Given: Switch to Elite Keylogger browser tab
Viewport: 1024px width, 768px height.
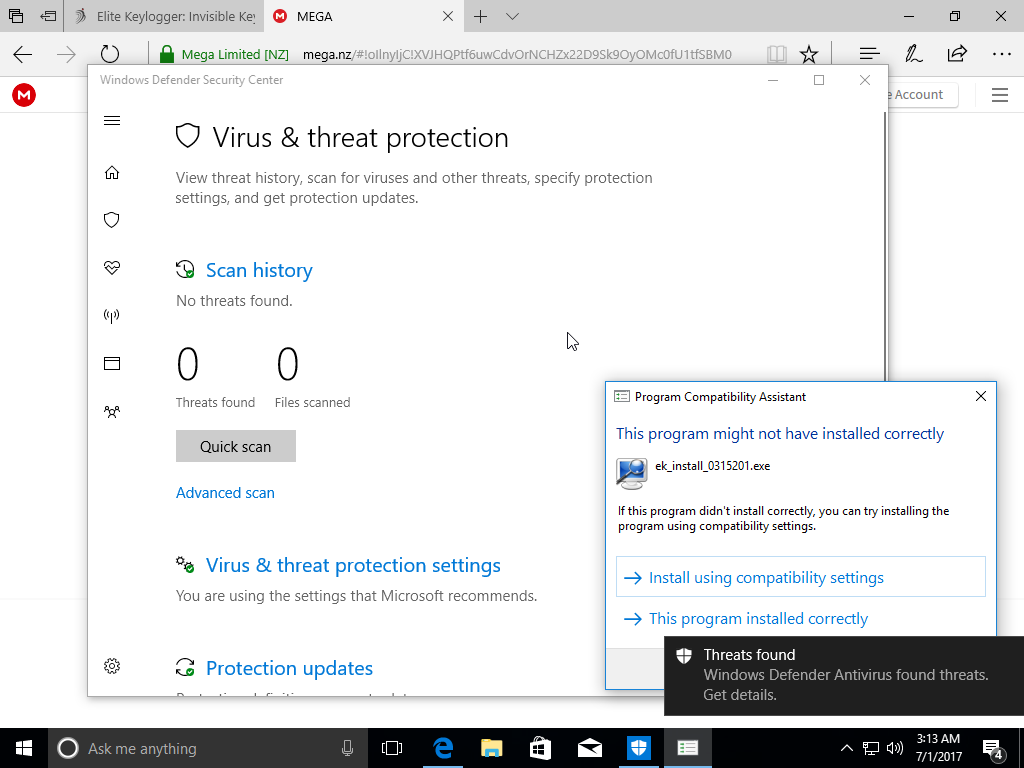Looking at the screenshot, I should pos(164,16).
